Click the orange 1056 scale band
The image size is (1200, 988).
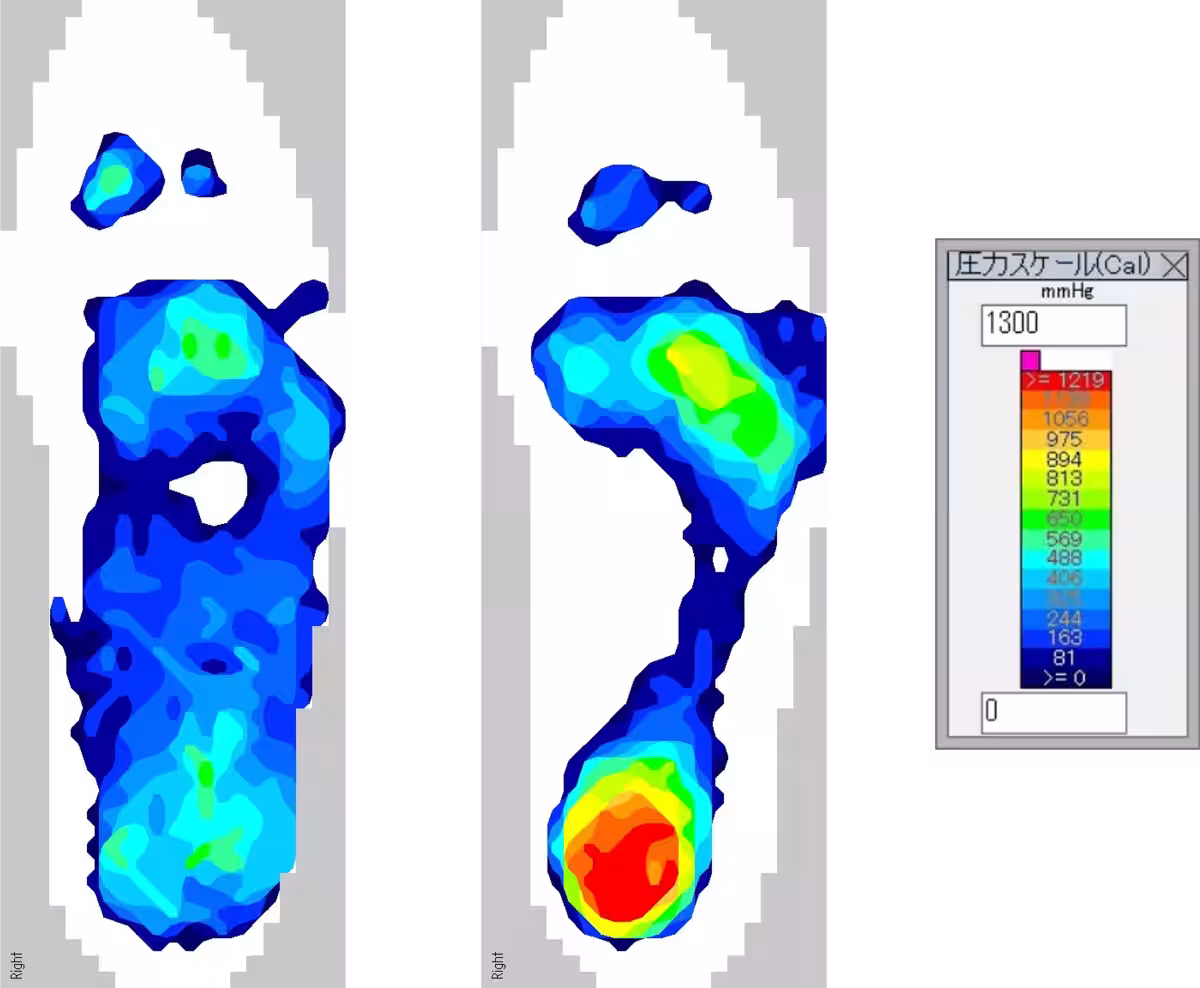point(1065,419)
